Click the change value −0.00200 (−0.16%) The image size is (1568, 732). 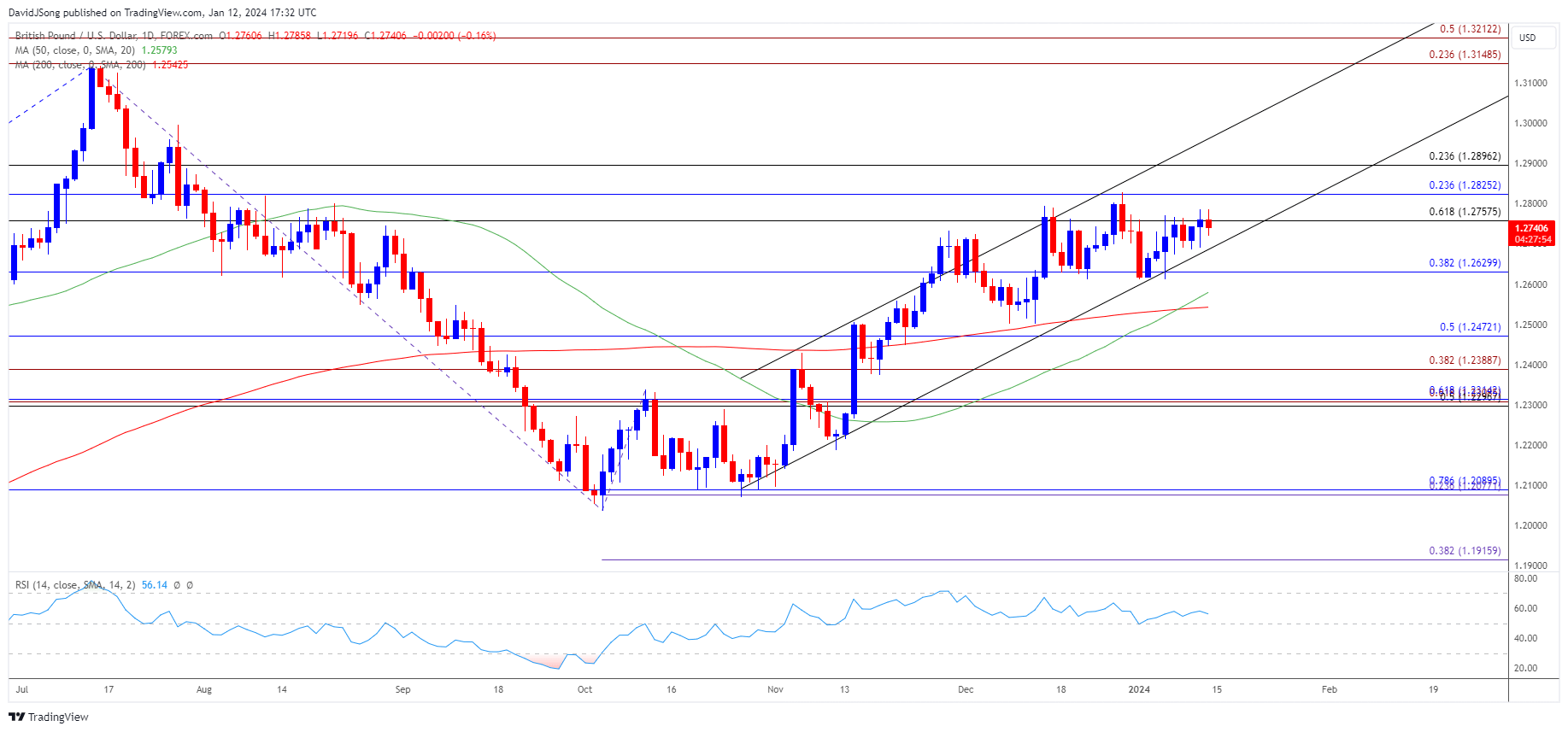click(x=454, y=36)
